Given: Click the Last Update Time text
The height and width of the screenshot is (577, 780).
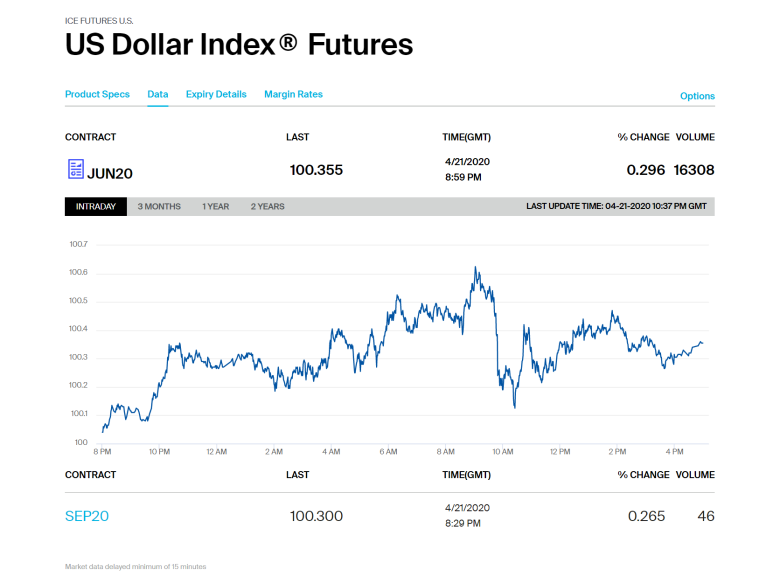Looking at the screenshot, I should click(616, 207).
